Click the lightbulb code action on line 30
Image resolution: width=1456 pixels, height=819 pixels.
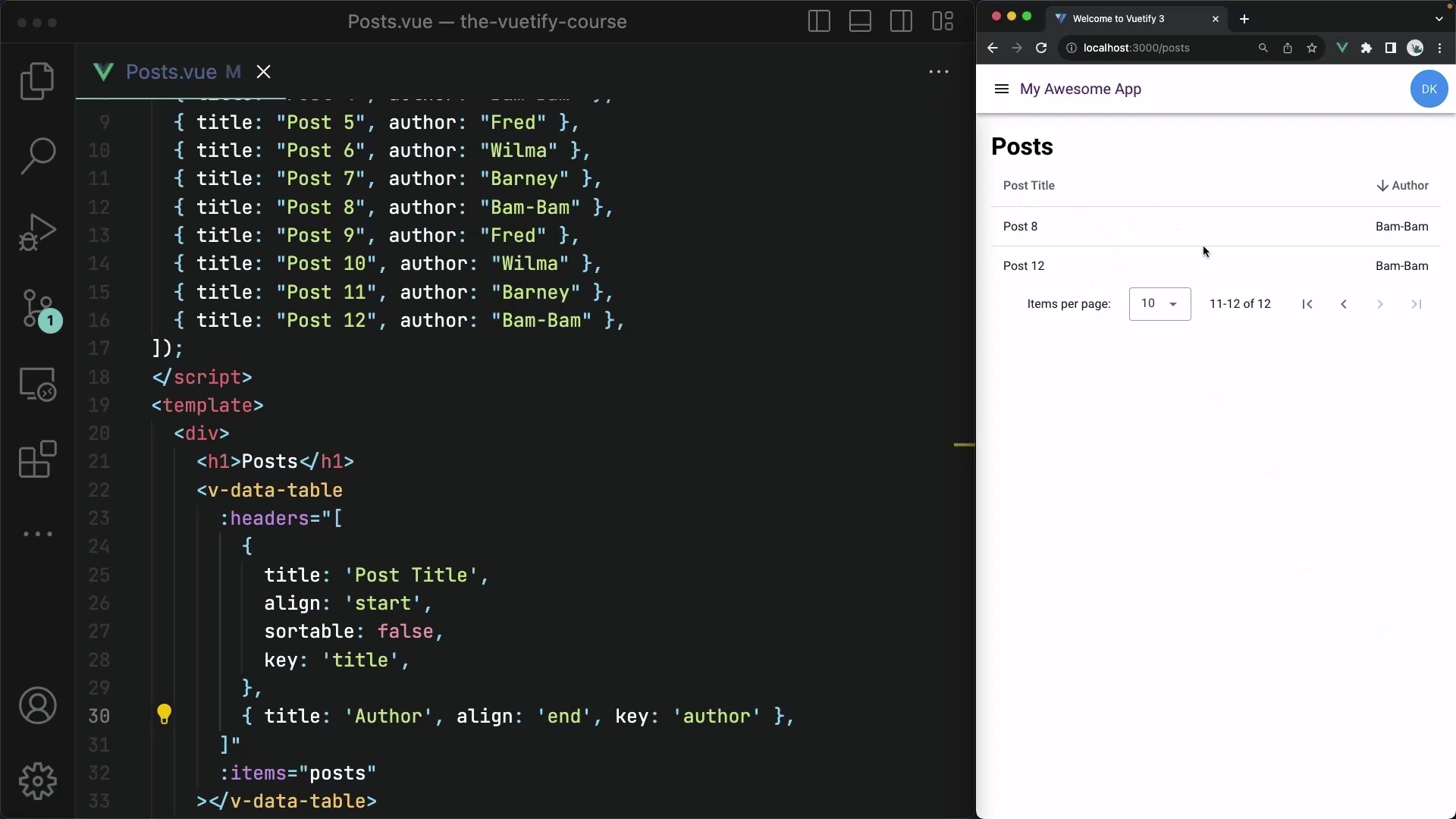[164, 714]
